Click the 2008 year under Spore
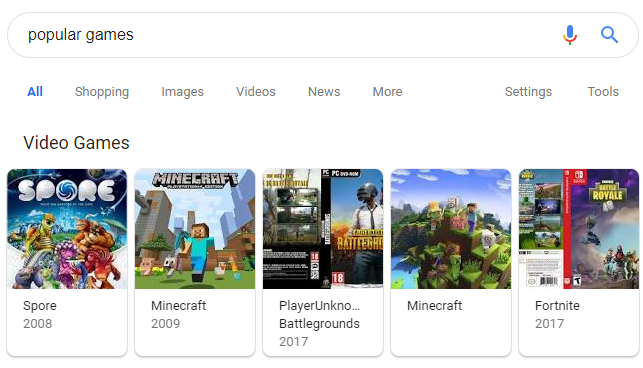The width and height of the screenshot is (643, 368). point(38,324)
